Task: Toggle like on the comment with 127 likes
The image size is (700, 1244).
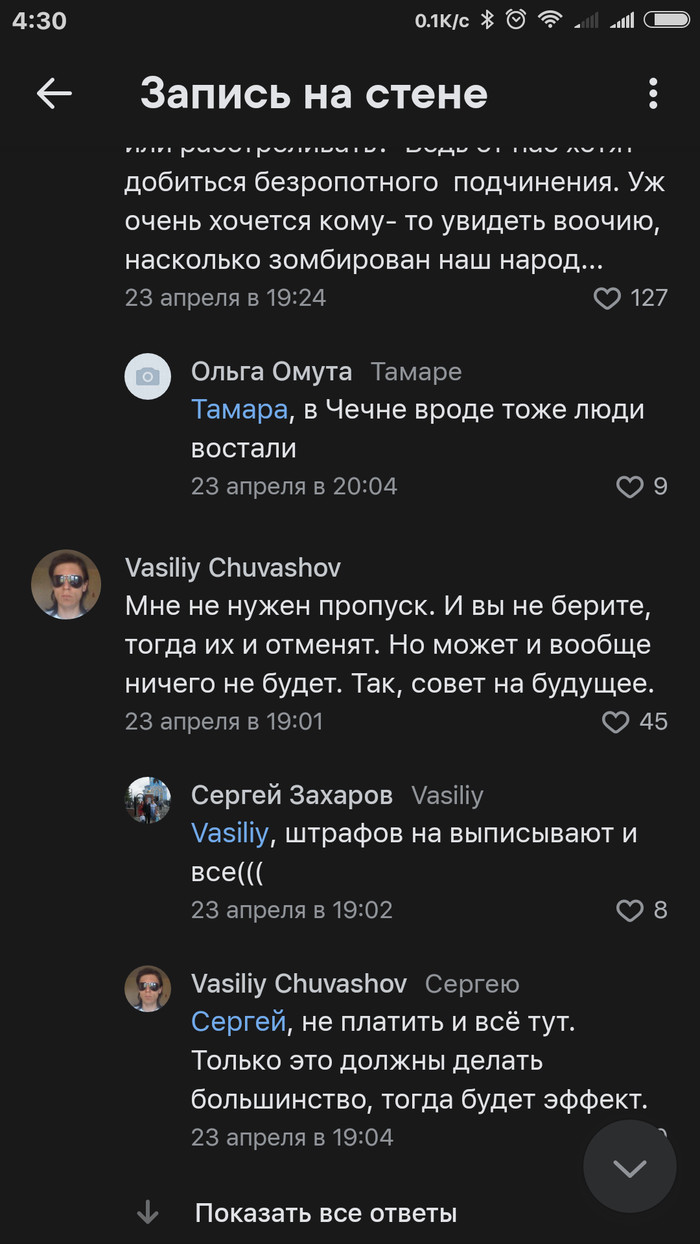Action: coord(607,298)
